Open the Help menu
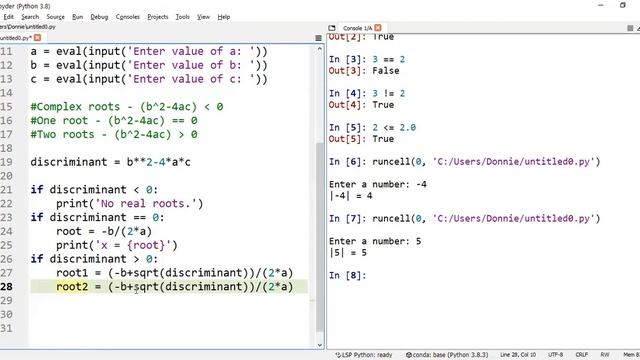This screenshot has height=360, width=640. tap(224, 17)
